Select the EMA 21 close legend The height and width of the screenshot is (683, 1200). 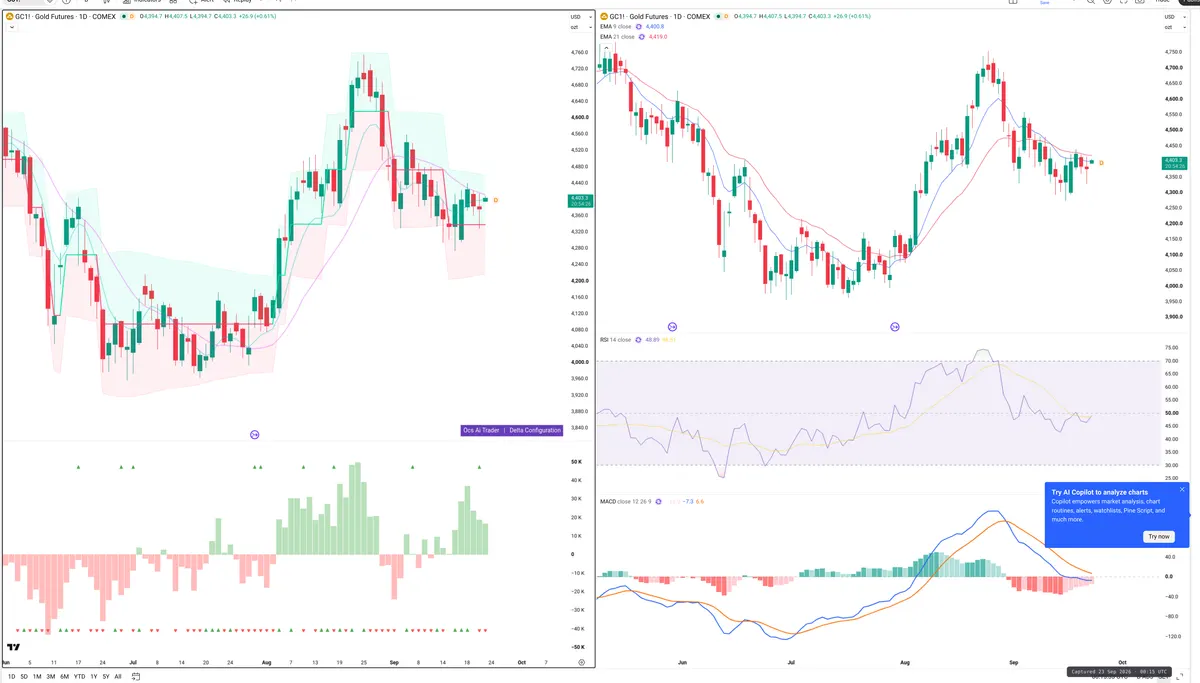[x=617, y=37]
